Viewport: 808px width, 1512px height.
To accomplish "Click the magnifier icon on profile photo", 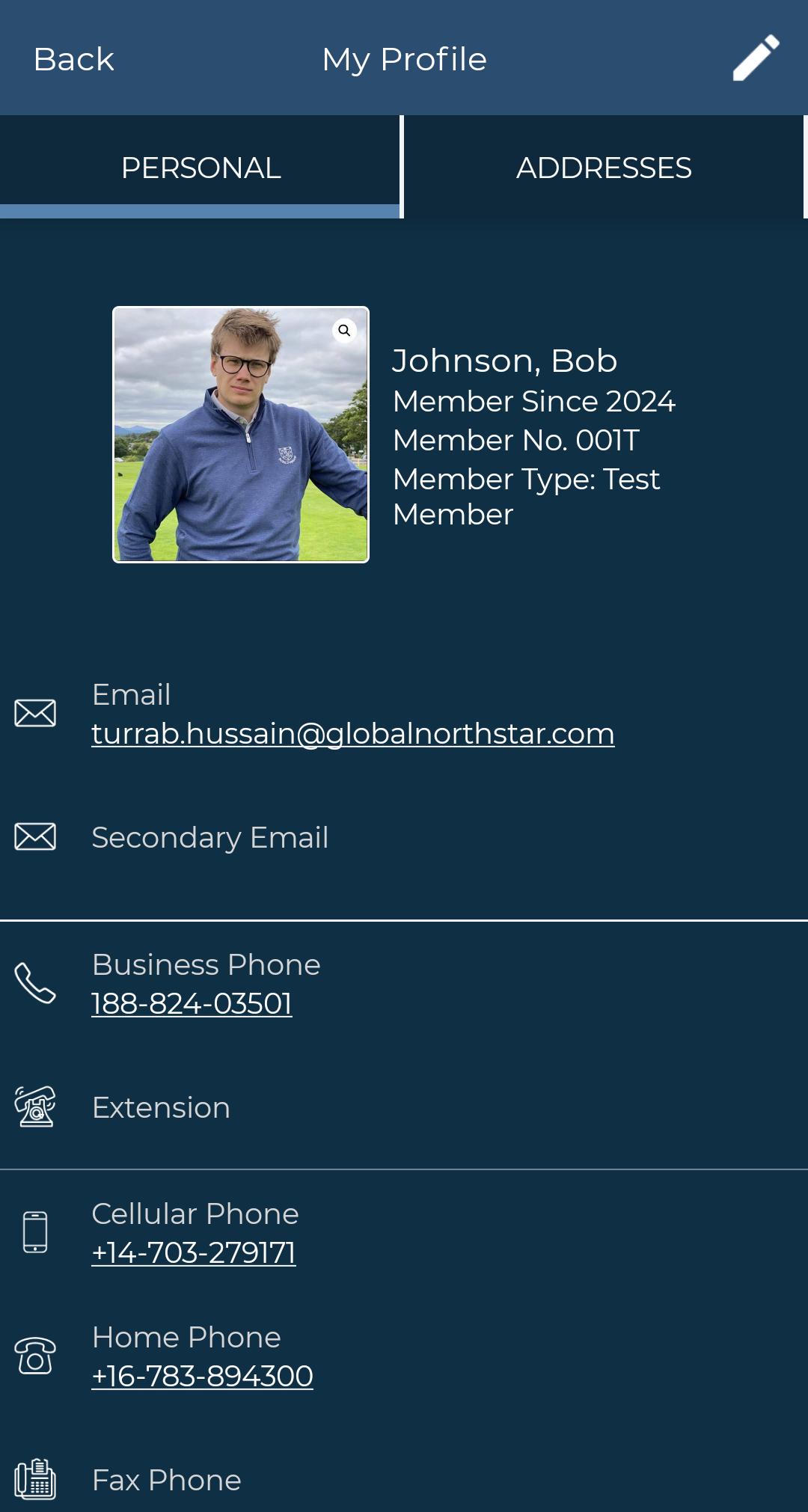I will click(x=344, y=330).
